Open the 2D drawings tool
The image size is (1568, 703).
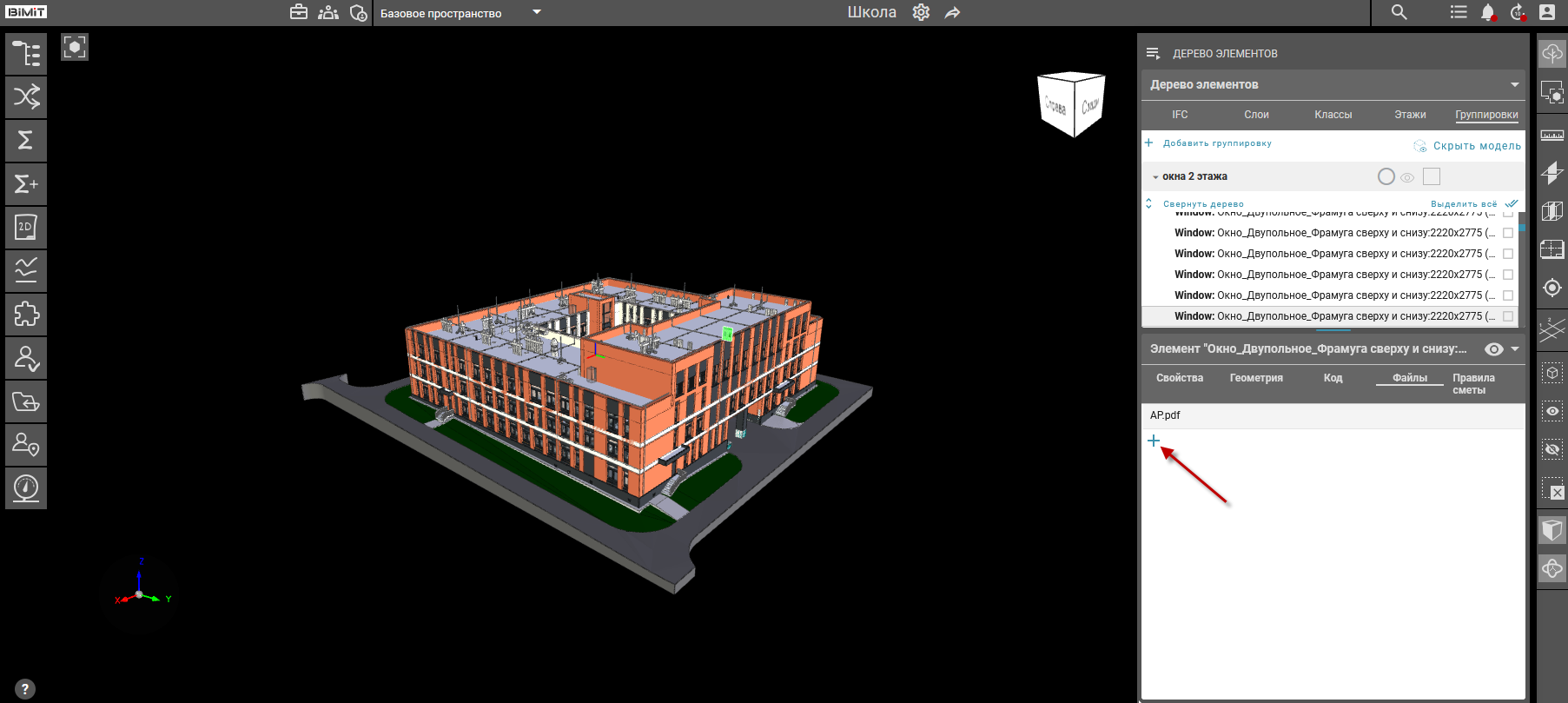(x=26, y=227)
